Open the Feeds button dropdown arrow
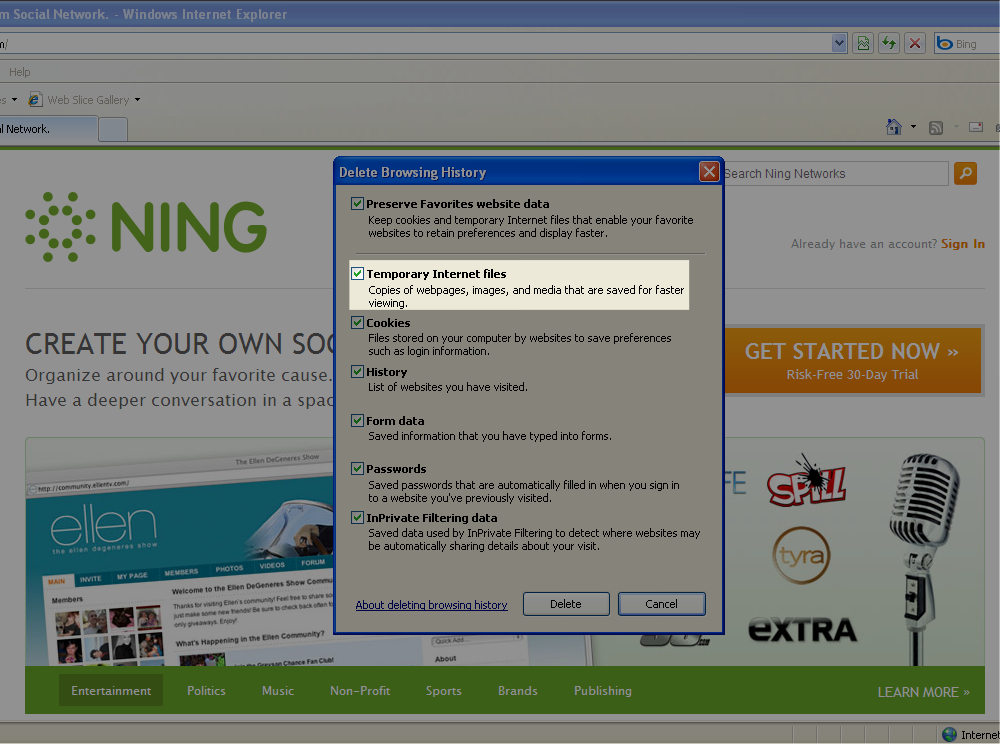 tap(956, 127)
